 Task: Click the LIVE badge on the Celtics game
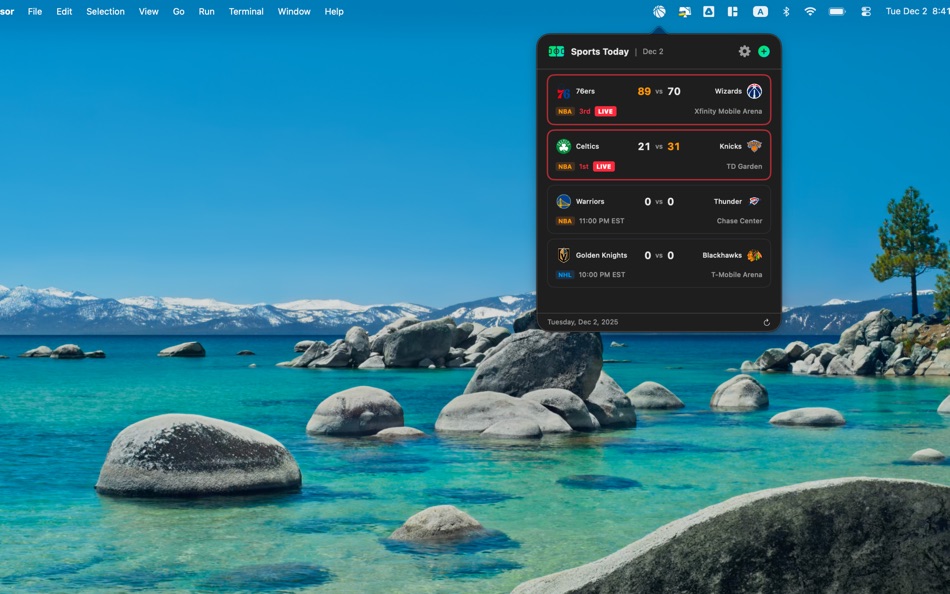click(x=602, y=166)
